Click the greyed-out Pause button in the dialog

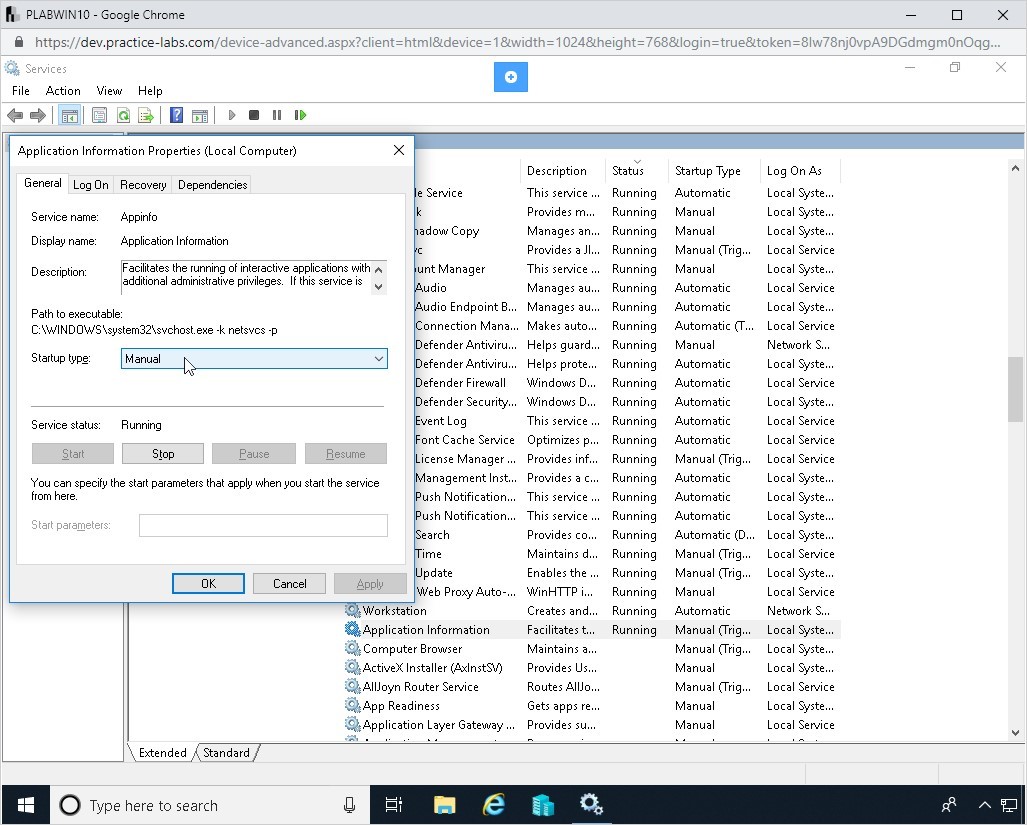(x=254, y=454)
